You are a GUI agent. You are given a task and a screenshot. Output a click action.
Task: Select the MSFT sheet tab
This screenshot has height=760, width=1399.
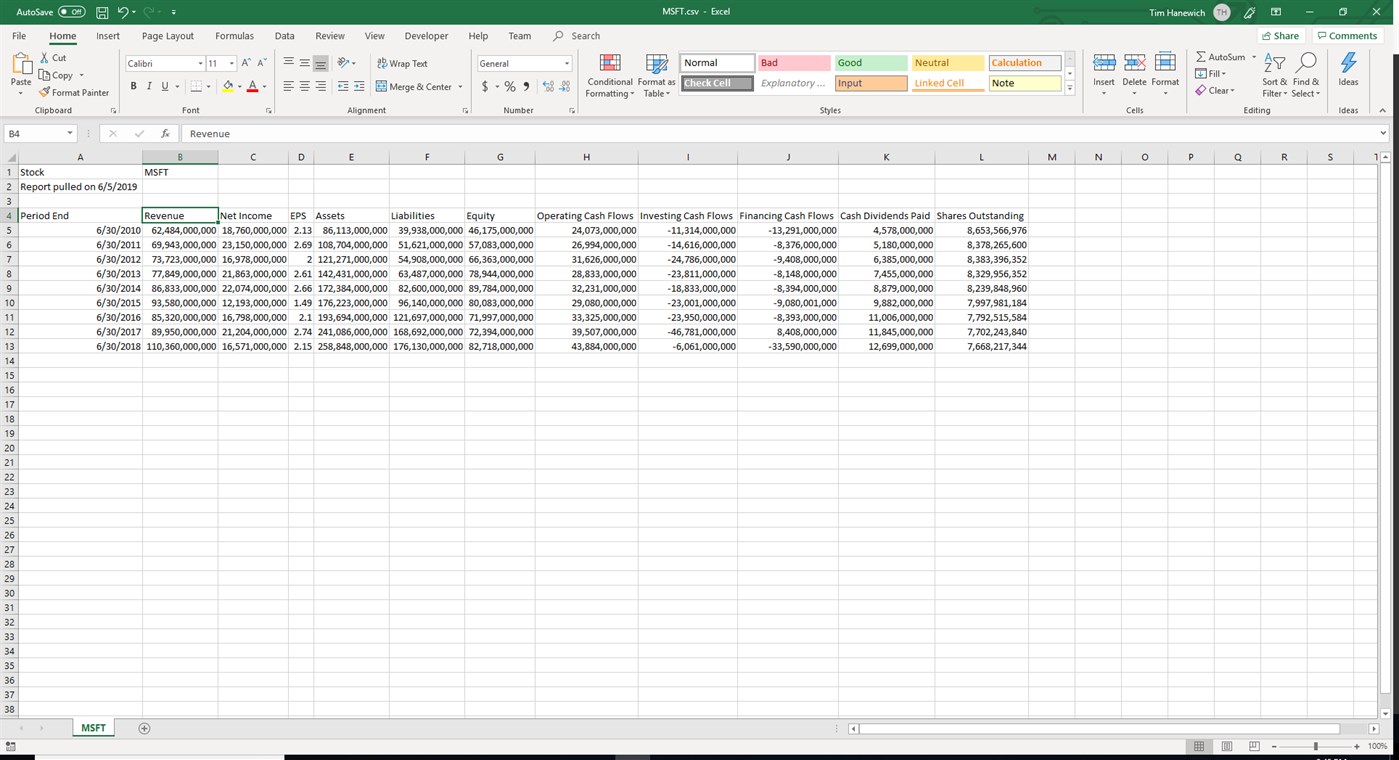[x=93, y=729]
